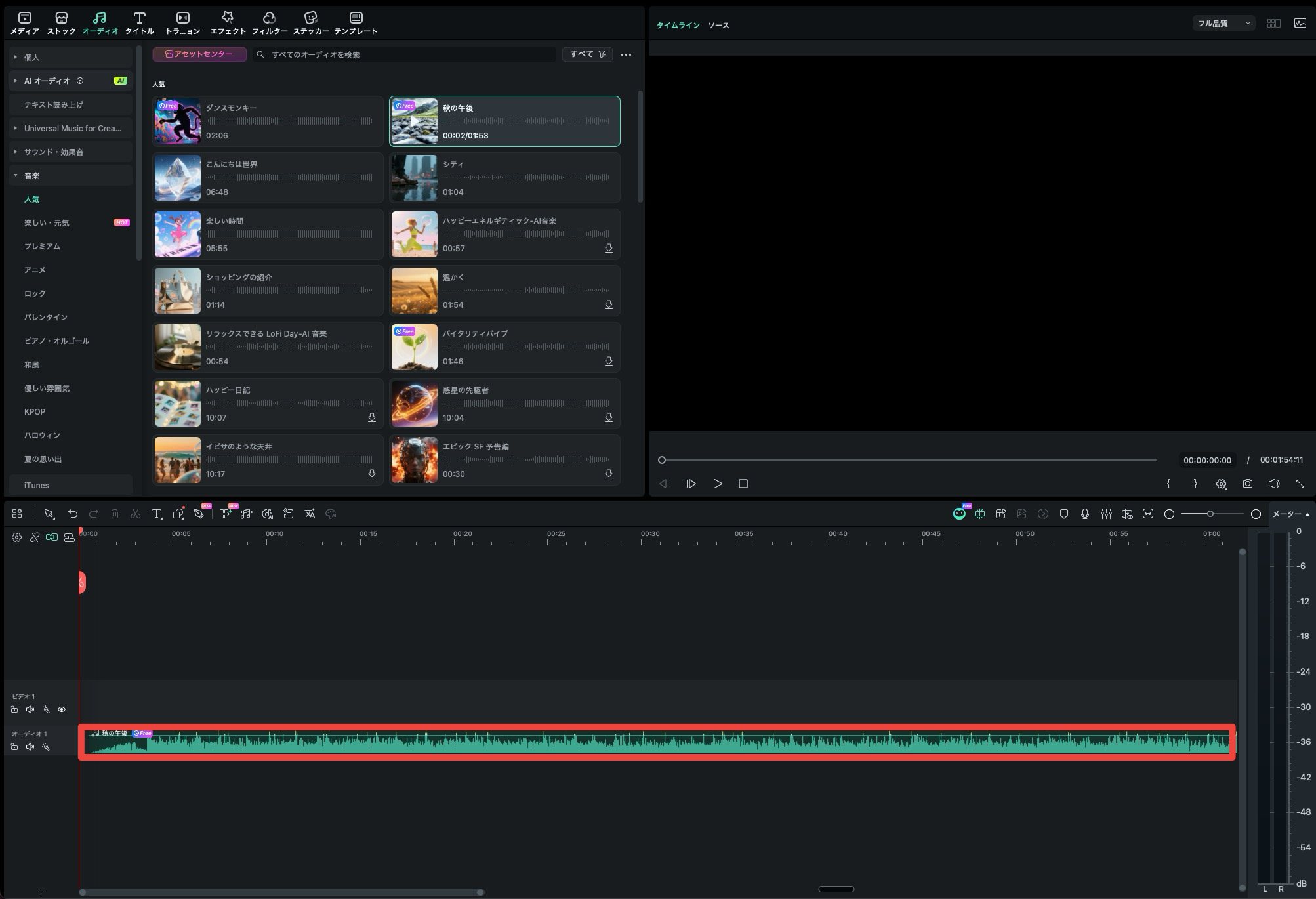Lock the ビデオ 1 track
The height and width of the screenshot is (899, 1316).
tap(14, 709)
